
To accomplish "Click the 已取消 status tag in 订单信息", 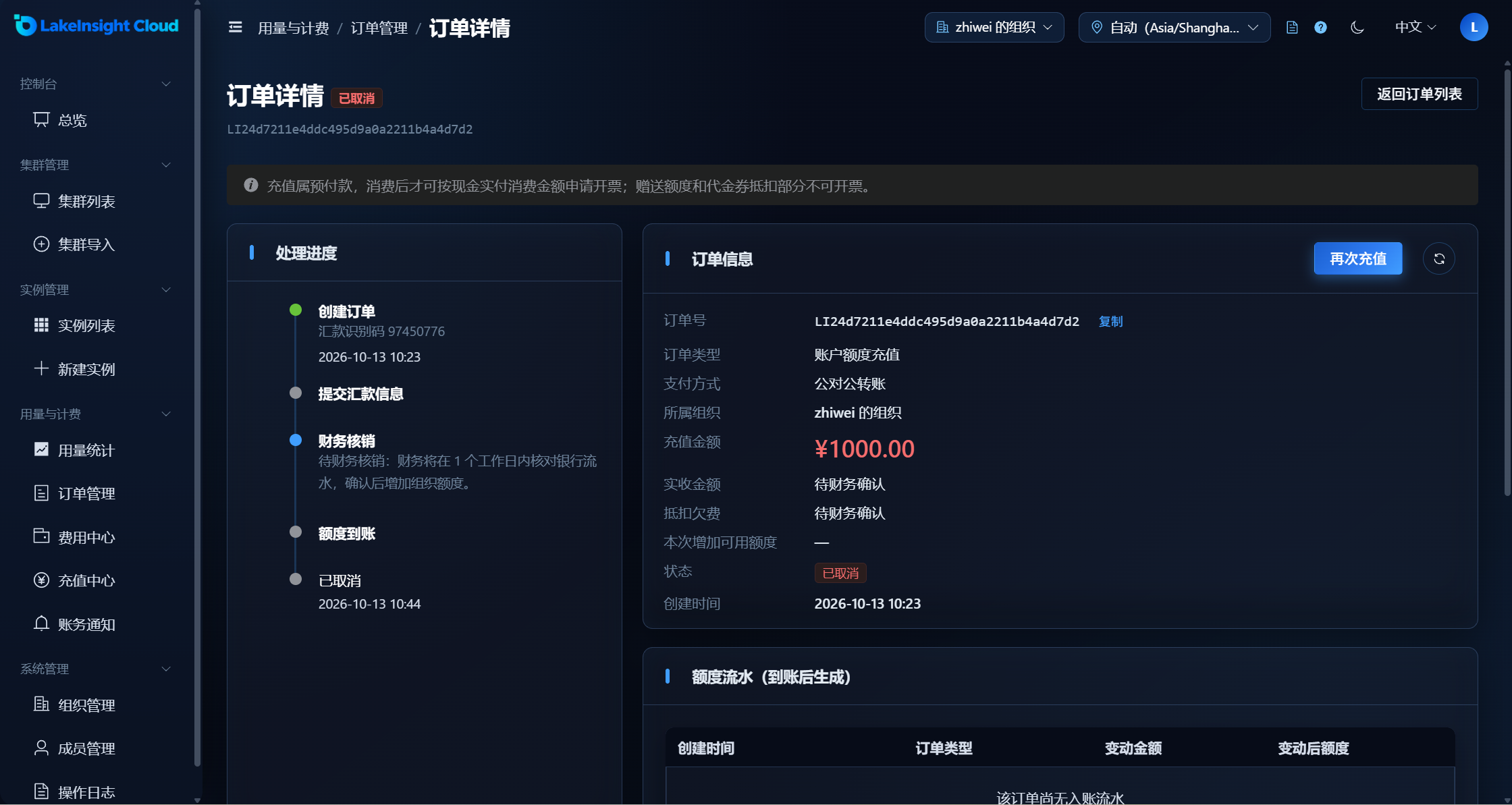I will tap(840, 573).
